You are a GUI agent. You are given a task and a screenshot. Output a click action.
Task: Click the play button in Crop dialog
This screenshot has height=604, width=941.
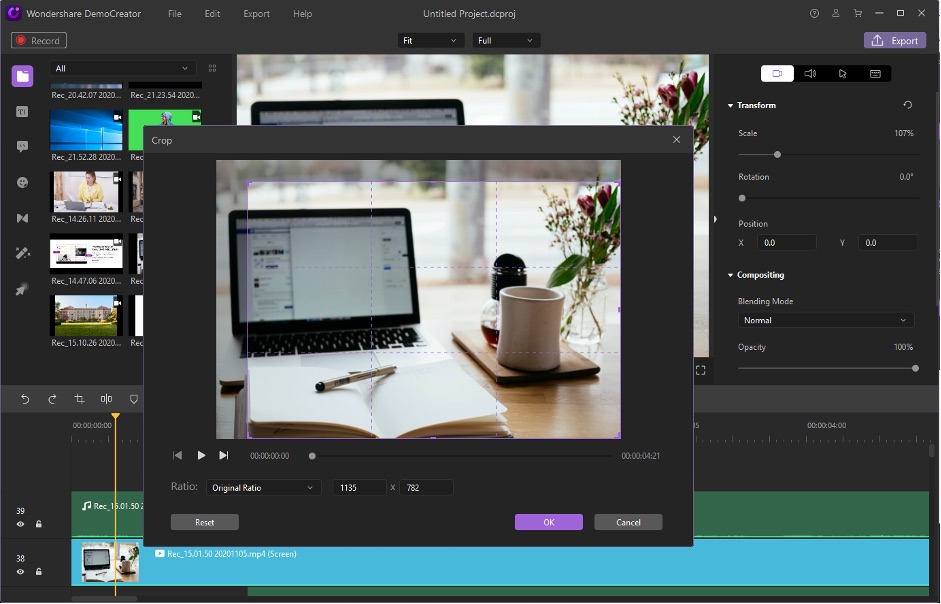201,455
